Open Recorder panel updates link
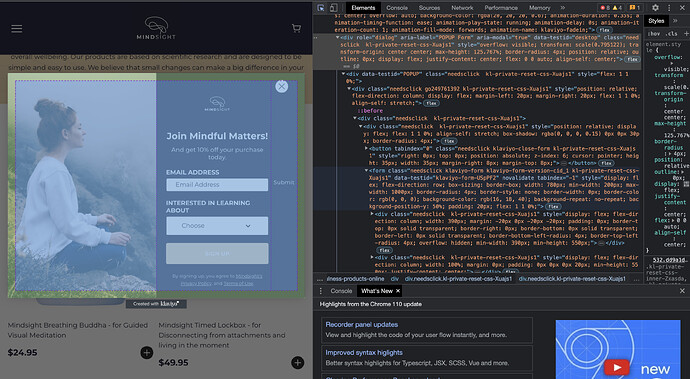Screen dimensions: 690x379 tap(362, 324)
